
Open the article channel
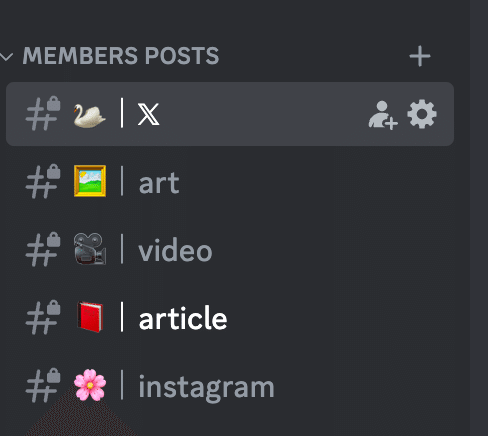pos(230,318)
